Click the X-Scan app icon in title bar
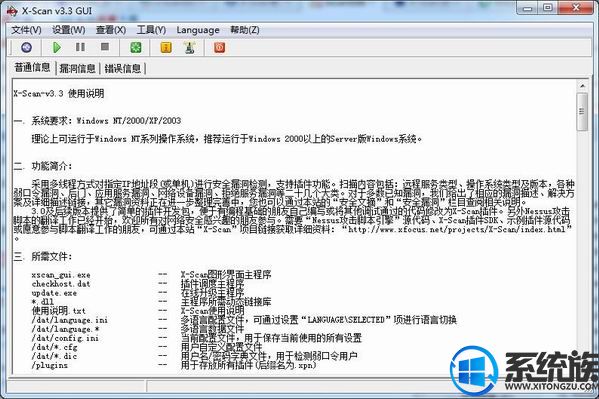Image resolution: width=599 pixels, height=399 pixels. click(x=12, y=11)
